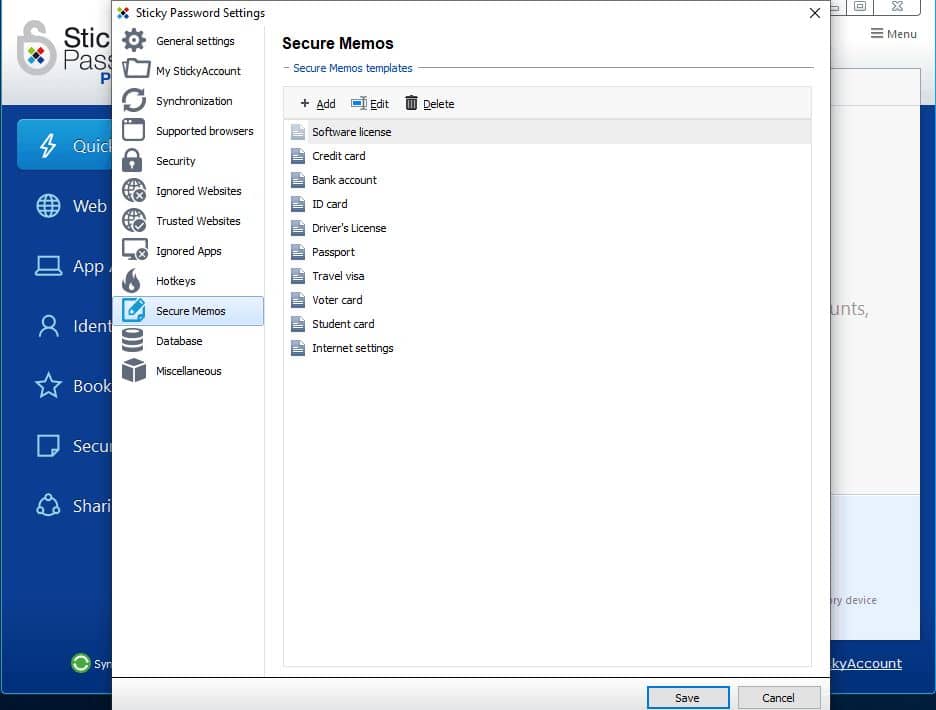Click the document icon beside Bank account
This screenshot has height=710, width=936.
tap(298, 180)
